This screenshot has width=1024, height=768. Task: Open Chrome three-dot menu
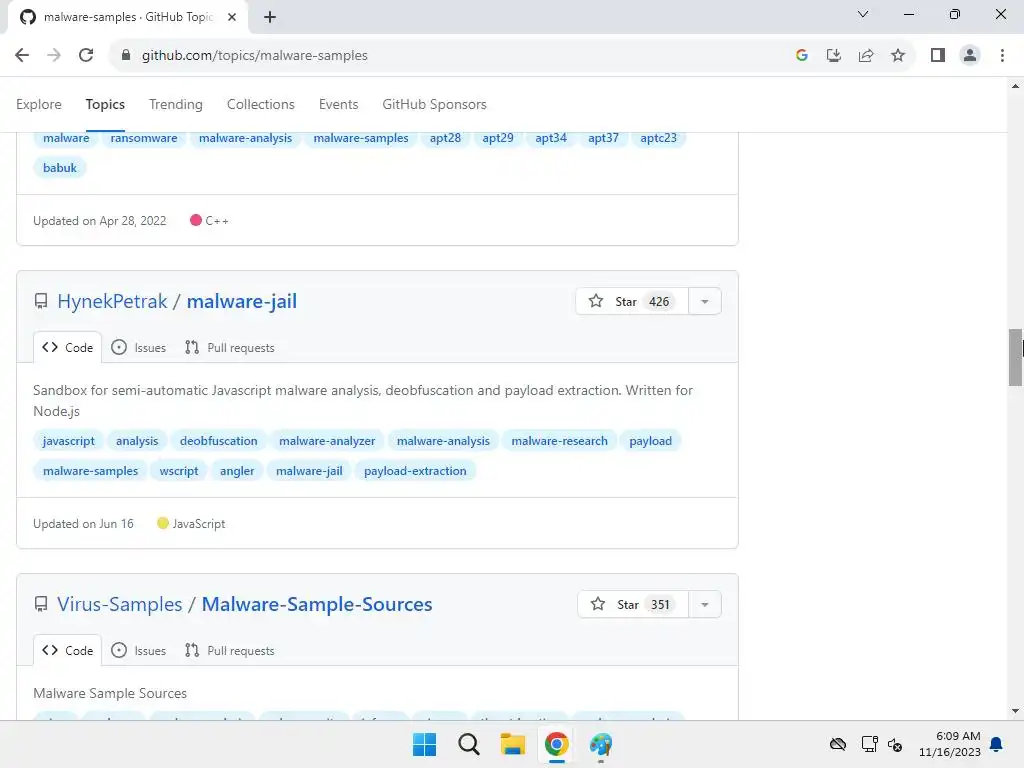coord(1002,56)
